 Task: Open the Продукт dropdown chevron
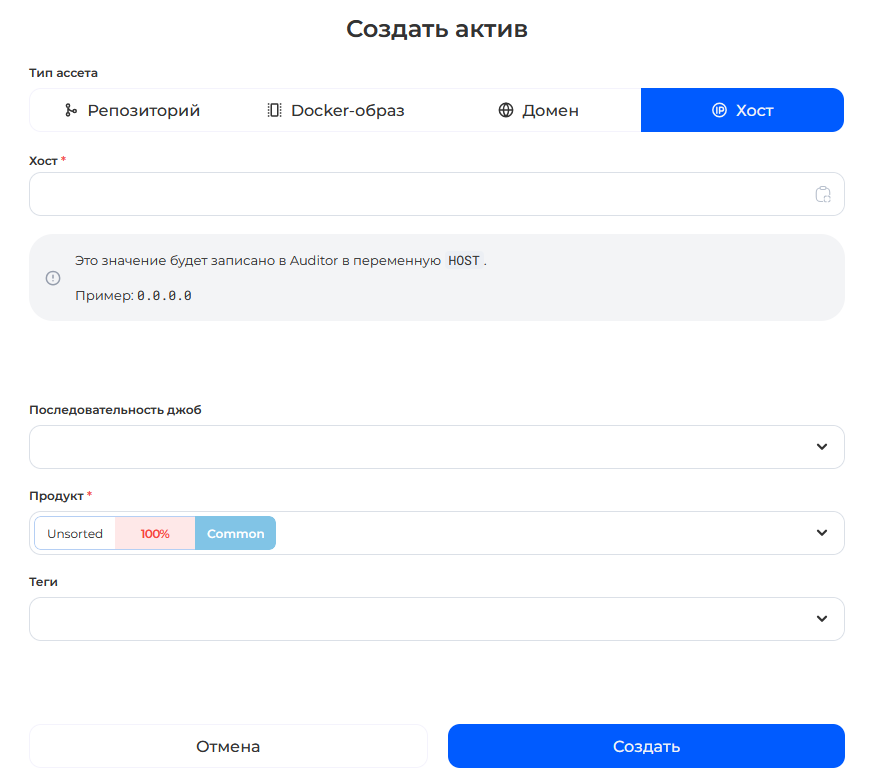pos(821,533)
